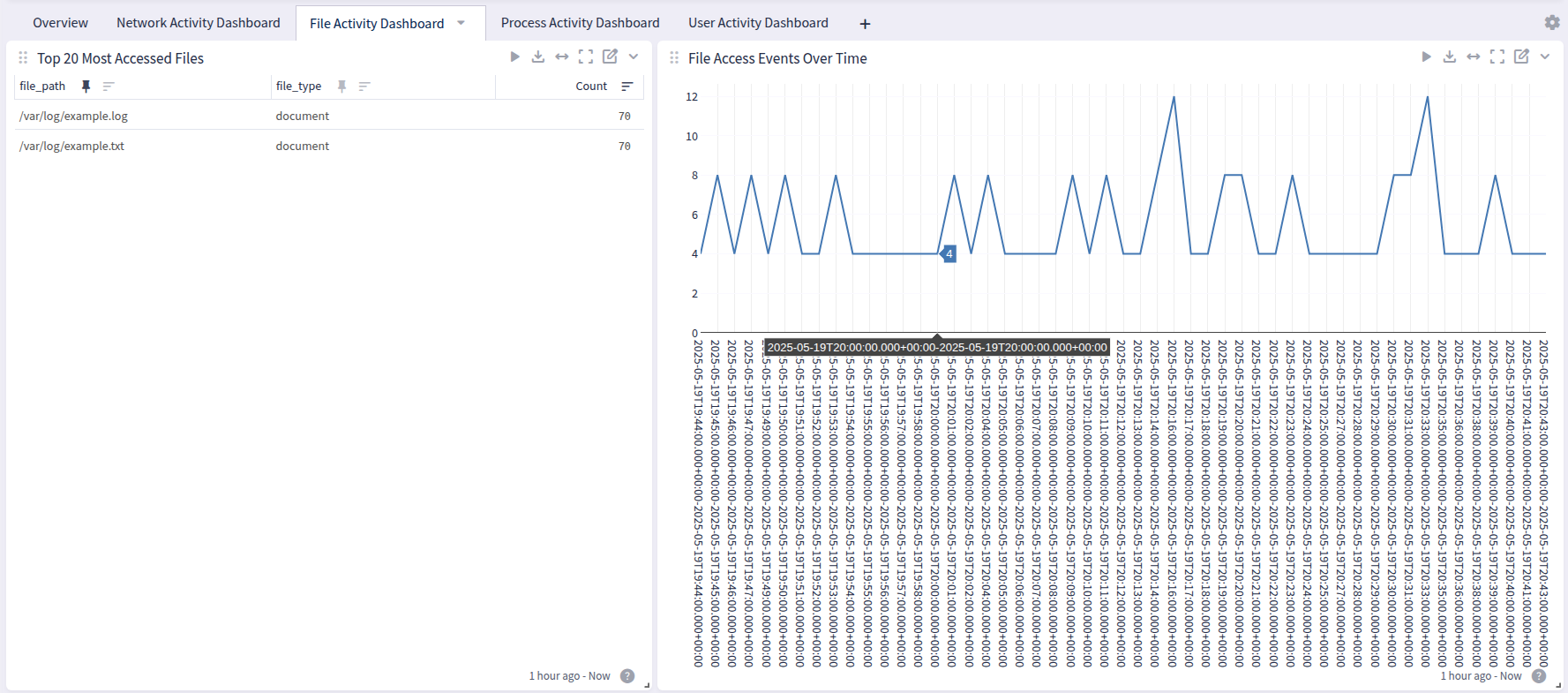Select the File Activity Dashboard tab
1568x693 pixels.
(x=377, y=24)
